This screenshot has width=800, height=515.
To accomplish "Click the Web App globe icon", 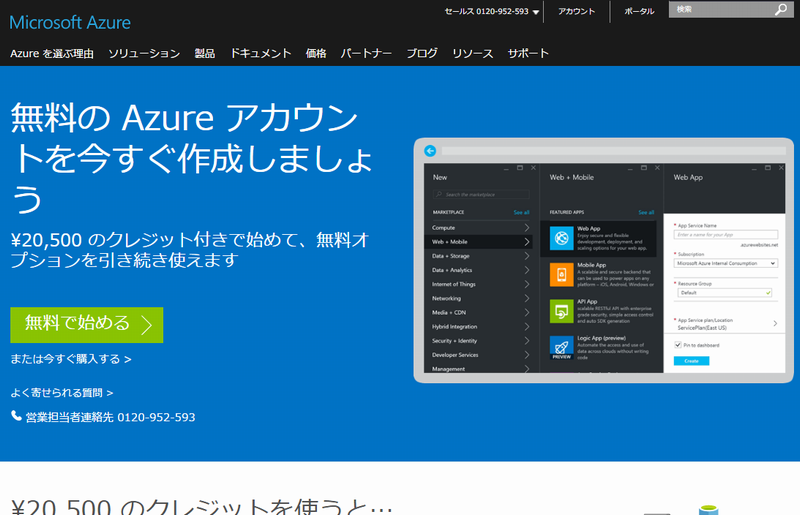I will pyautogui.click(x=562, y=238).
